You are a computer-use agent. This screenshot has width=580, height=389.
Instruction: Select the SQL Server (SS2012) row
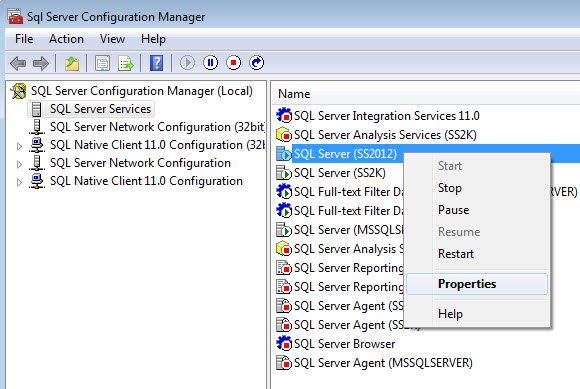tap(345, 153)
